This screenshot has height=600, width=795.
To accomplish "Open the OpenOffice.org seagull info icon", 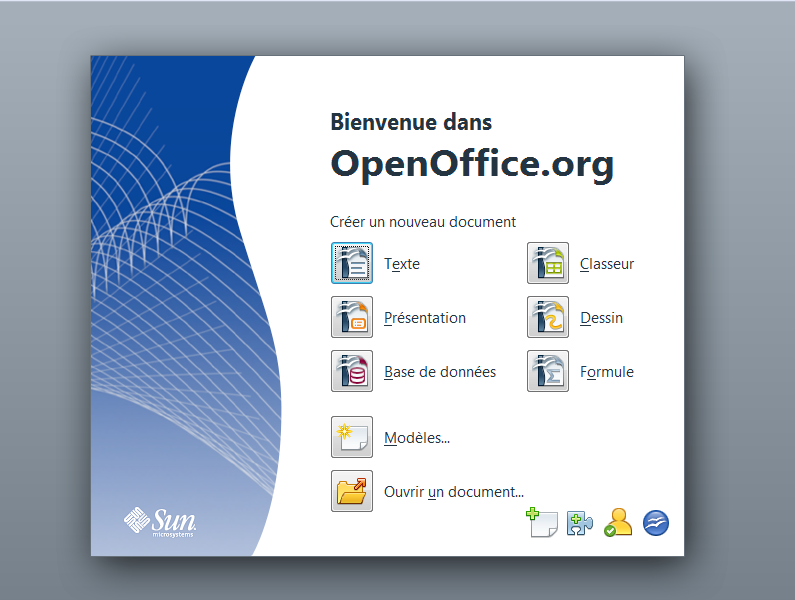I will tap(656, 523).
